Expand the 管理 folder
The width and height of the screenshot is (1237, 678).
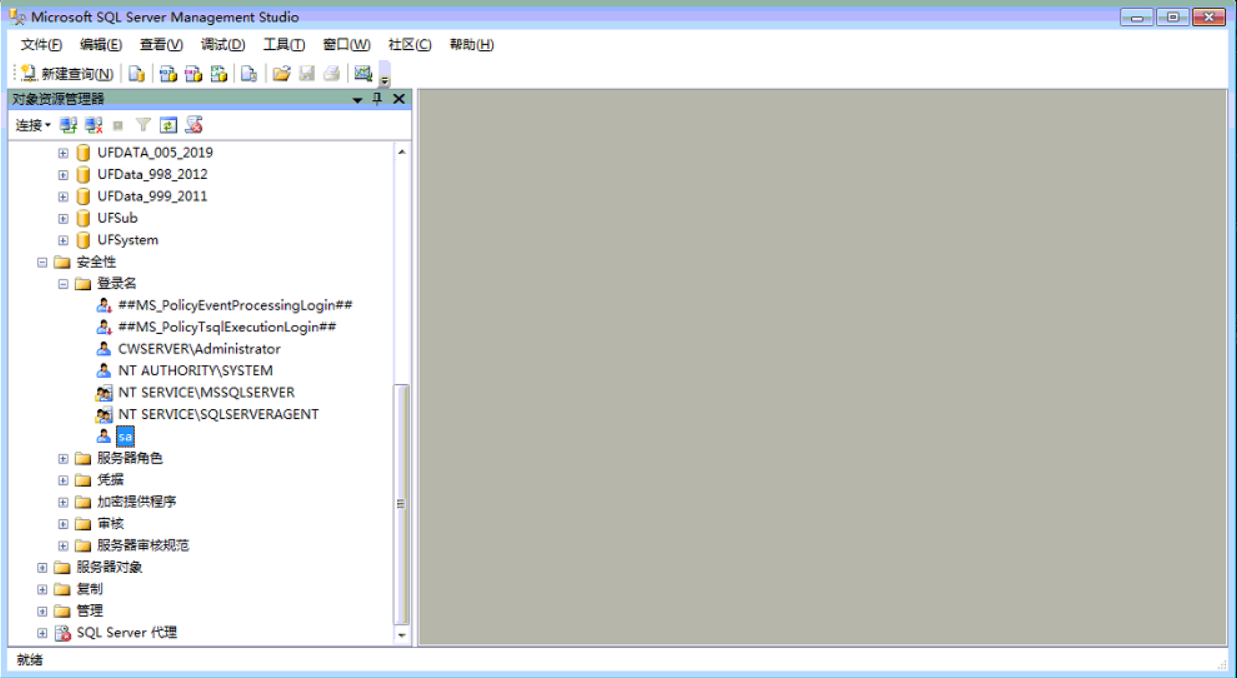click(x=42, y=611)
